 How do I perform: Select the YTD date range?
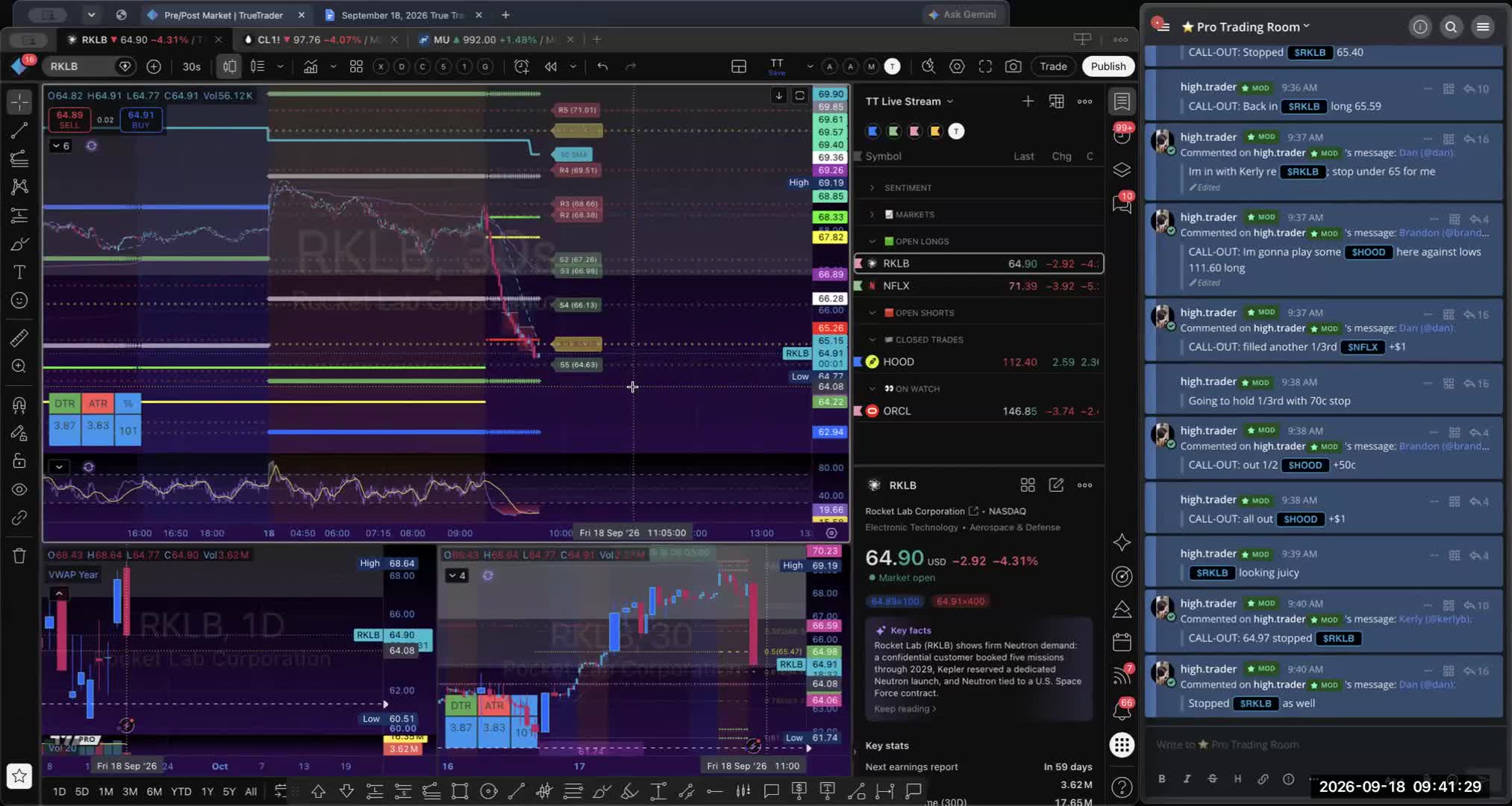181,791
